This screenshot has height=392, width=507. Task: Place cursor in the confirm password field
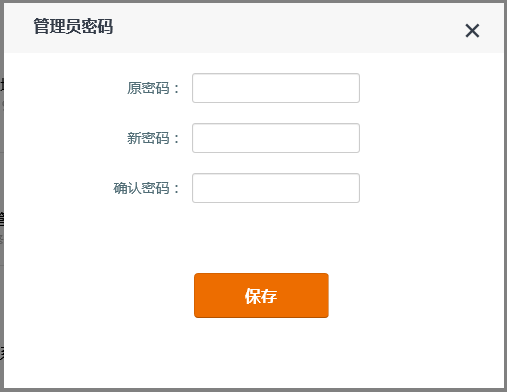pyautogui.click(x=276, y=188)
